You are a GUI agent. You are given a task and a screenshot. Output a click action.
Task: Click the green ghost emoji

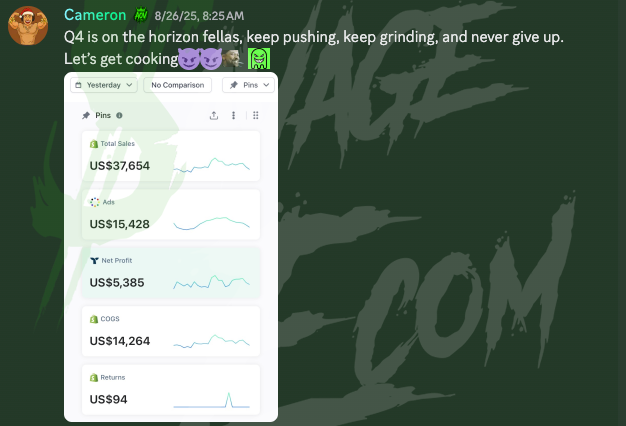coord(258,60)
